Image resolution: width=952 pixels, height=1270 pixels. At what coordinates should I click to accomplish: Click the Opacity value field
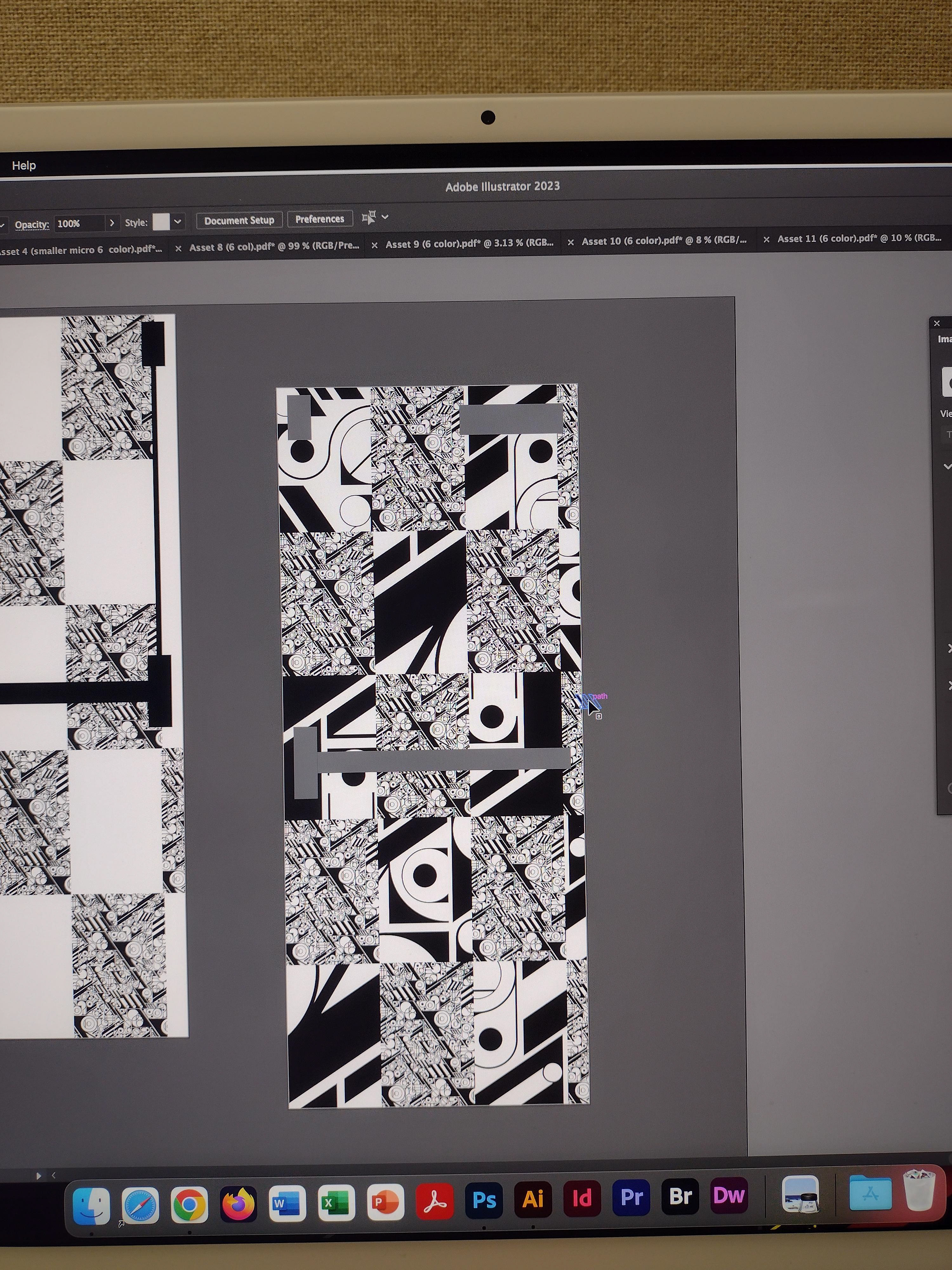tap(80, 223)
